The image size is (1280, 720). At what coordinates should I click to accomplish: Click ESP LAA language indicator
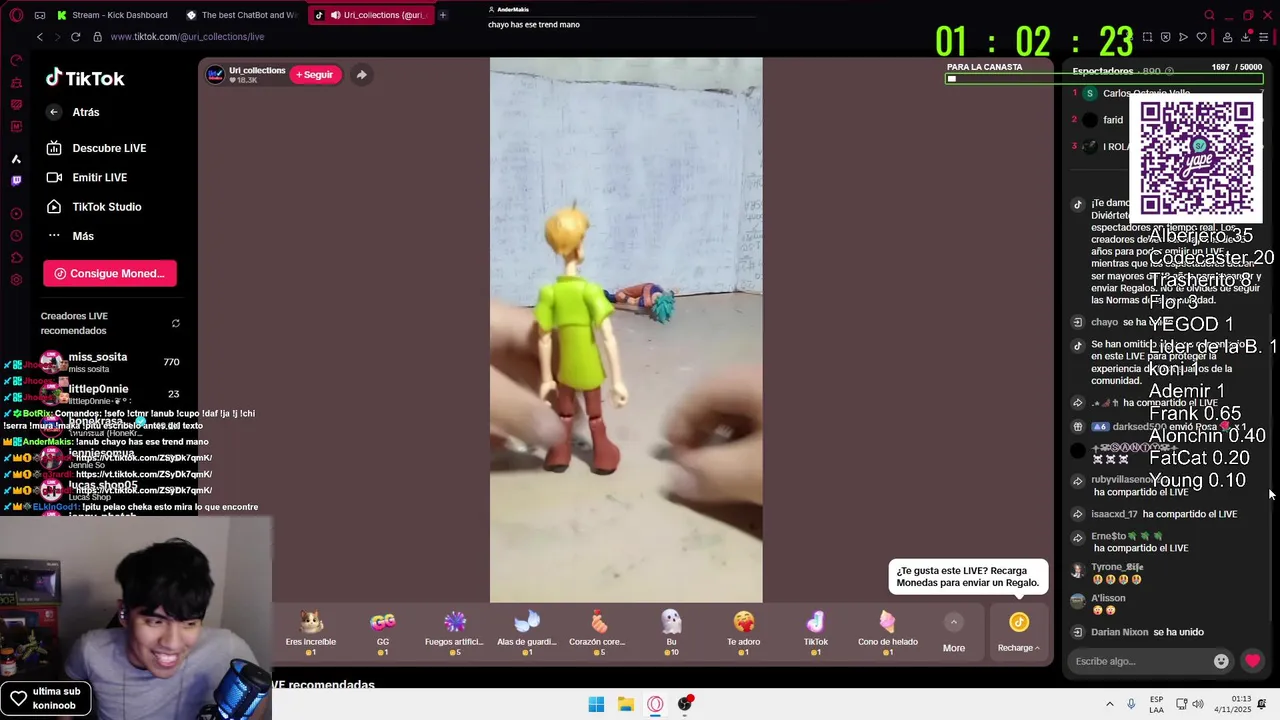(x=1156, y=704)
